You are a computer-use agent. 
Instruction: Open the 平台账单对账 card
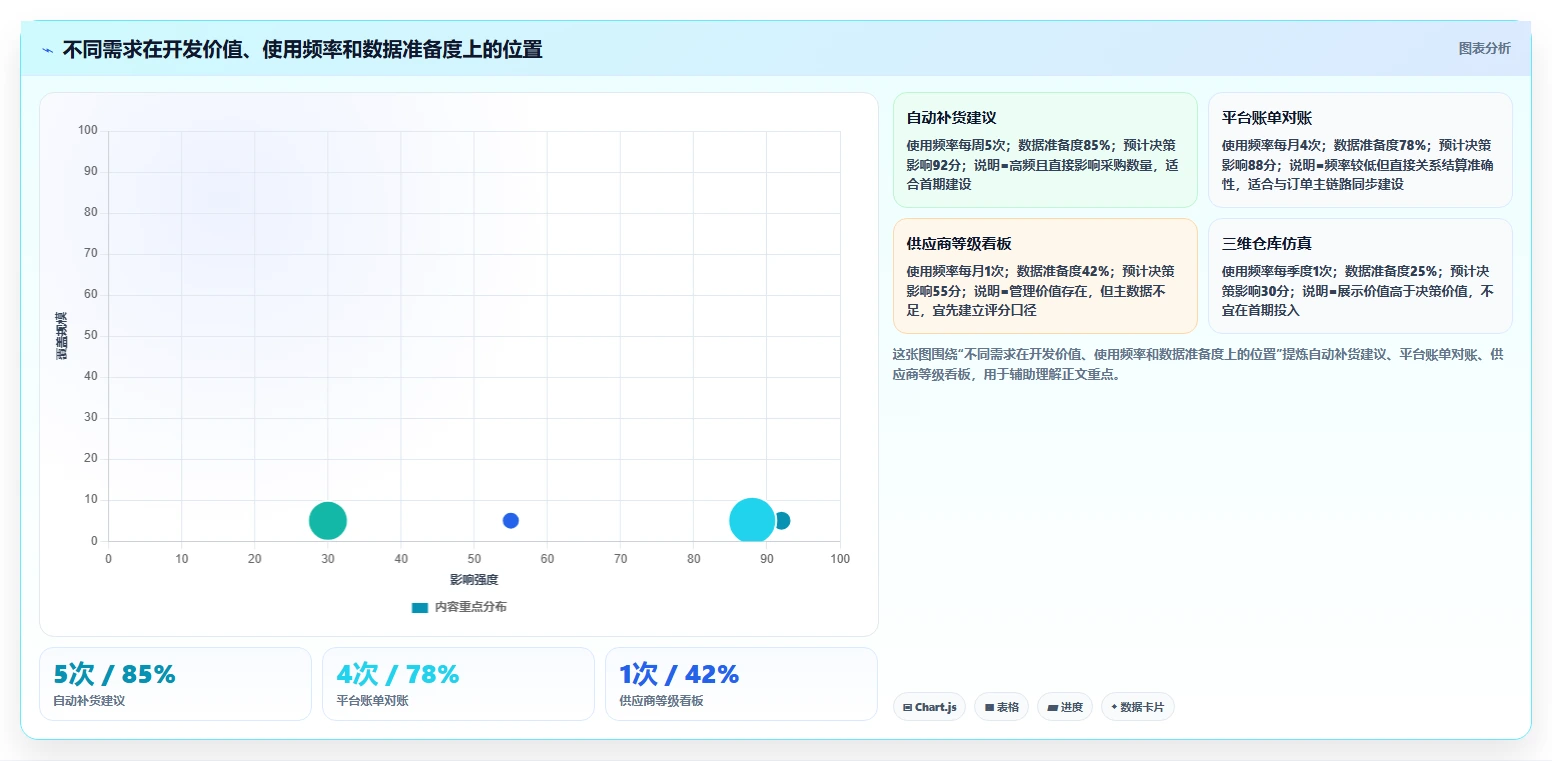(1360, 150)
